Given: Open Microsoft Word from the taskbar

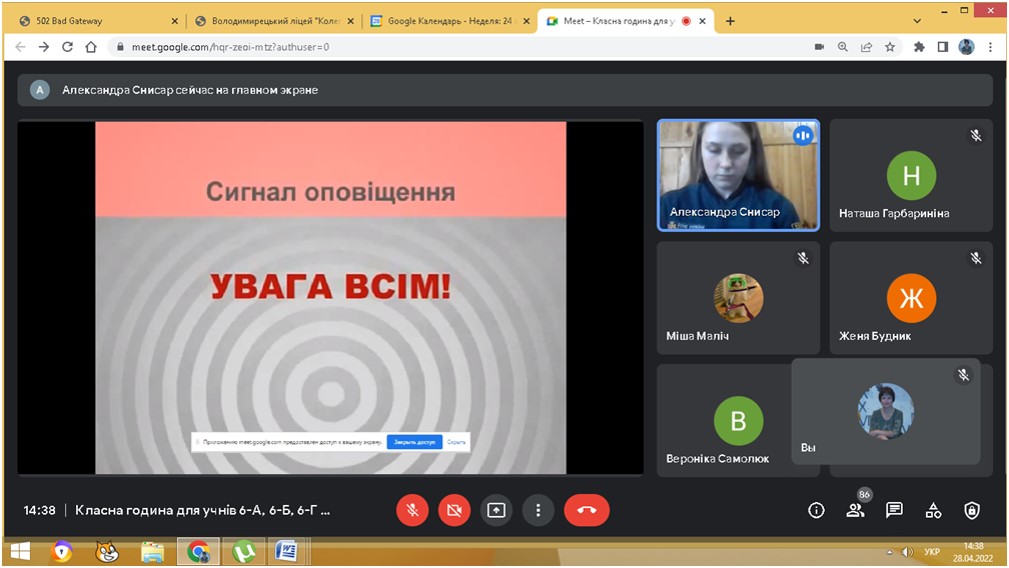Looking at the screenshot, I should click(x=285, y=551).
